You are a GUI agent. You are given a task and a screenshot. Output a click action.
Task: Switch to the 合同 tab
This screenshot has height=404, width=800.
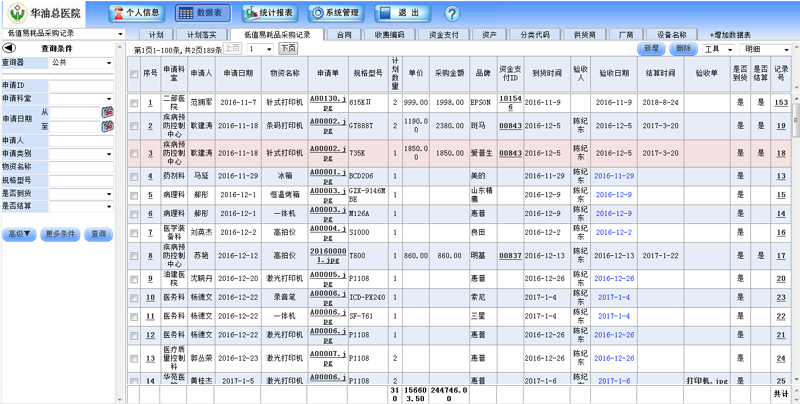[344, 35]
